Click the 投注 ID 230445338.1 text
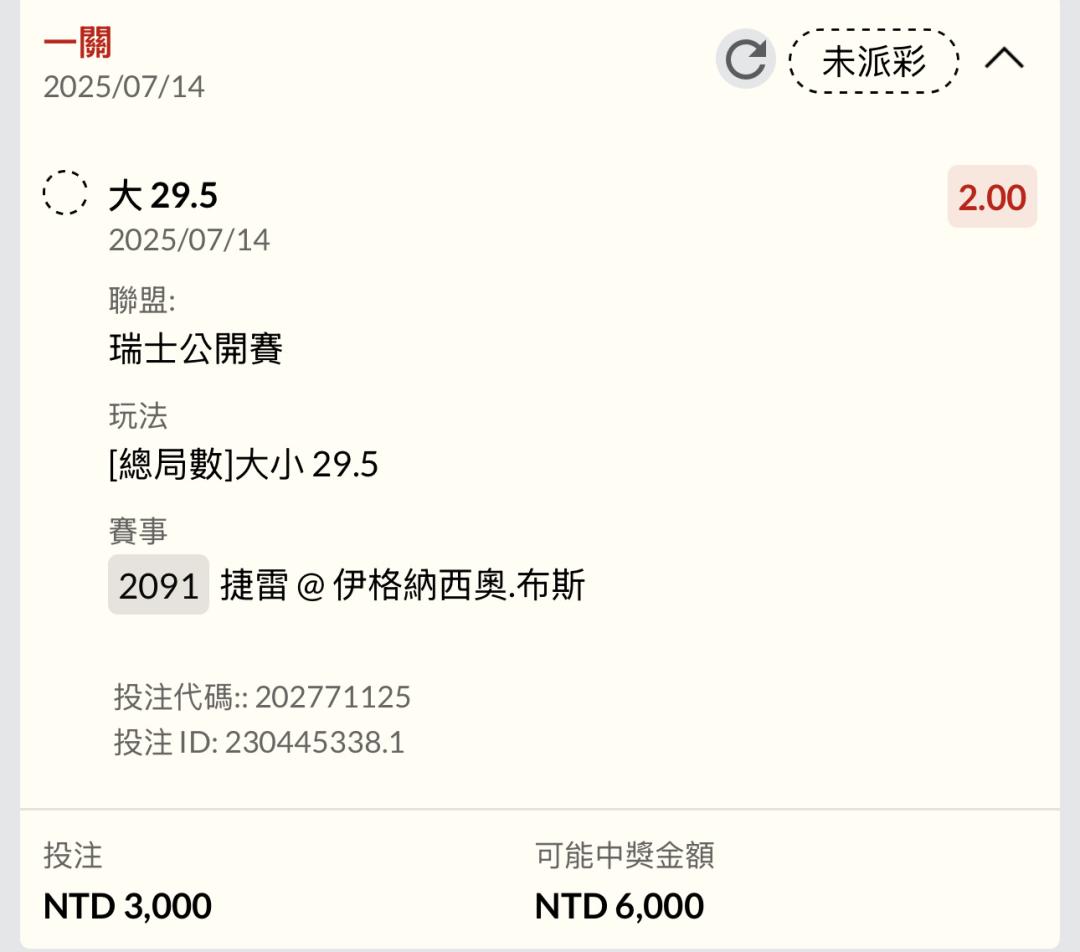This screenshot has width=1080, height=952. pos(259,743)
